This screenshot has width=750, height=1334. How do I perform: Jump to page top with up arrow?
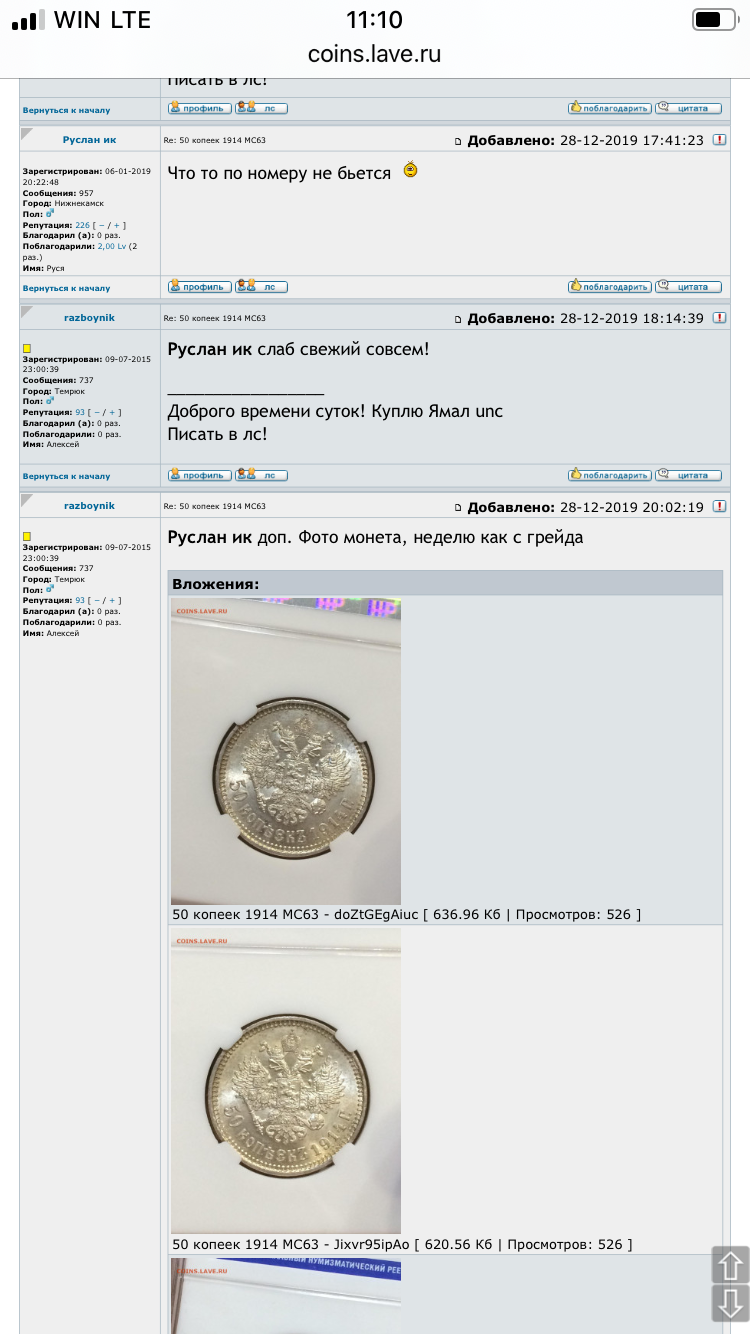tap(730, 1265)
